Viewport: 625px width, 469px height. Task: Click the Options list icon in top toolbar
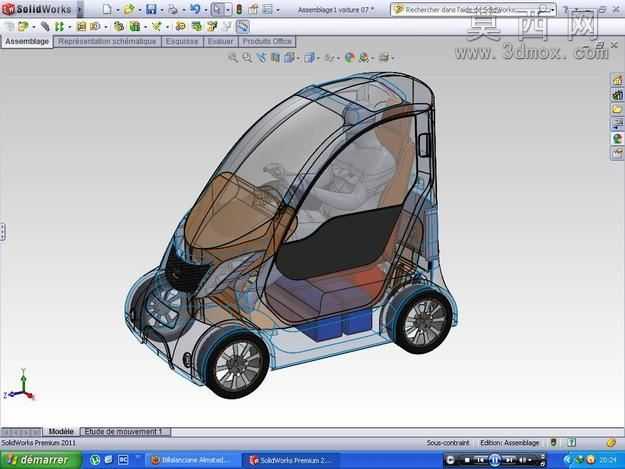pos(268,9)
